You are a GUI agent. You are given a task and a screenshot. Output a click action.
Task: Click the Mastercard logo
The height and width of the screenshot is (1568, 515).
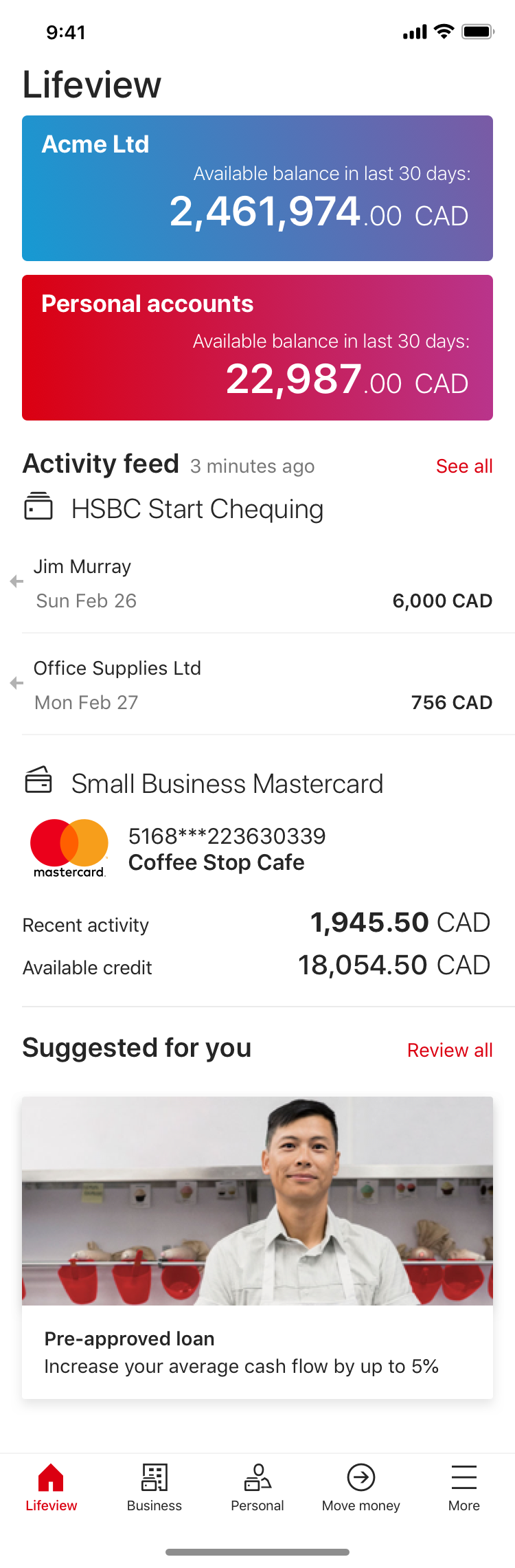coord(69,848)
